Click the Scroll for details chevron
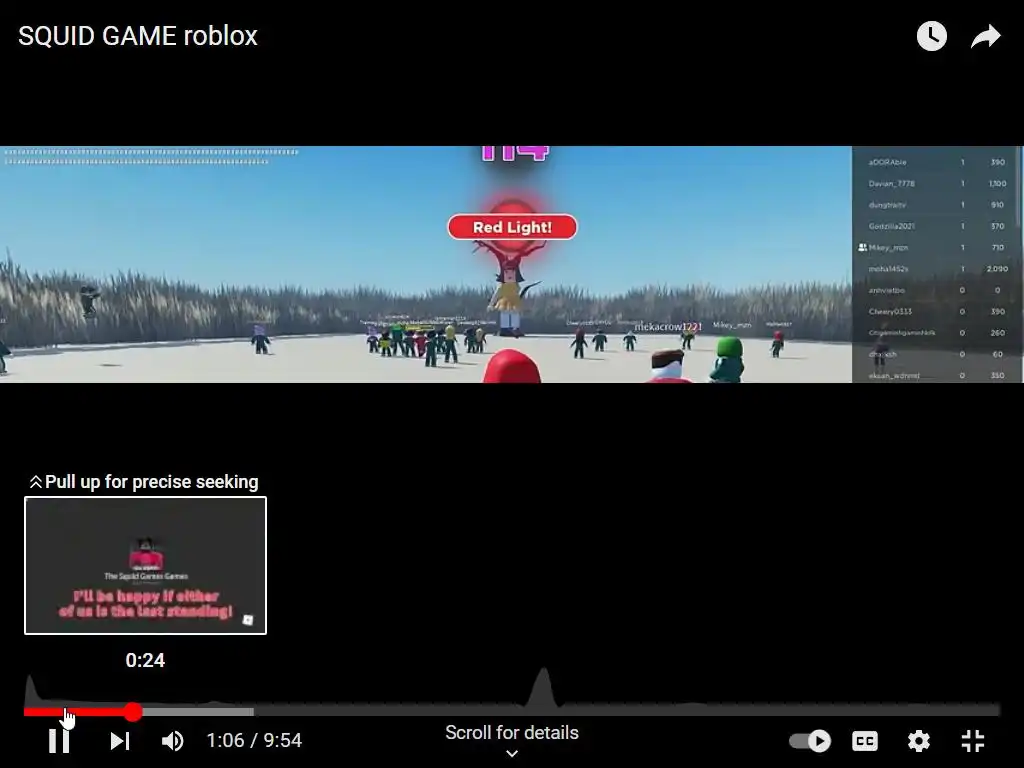 point(512,754)
